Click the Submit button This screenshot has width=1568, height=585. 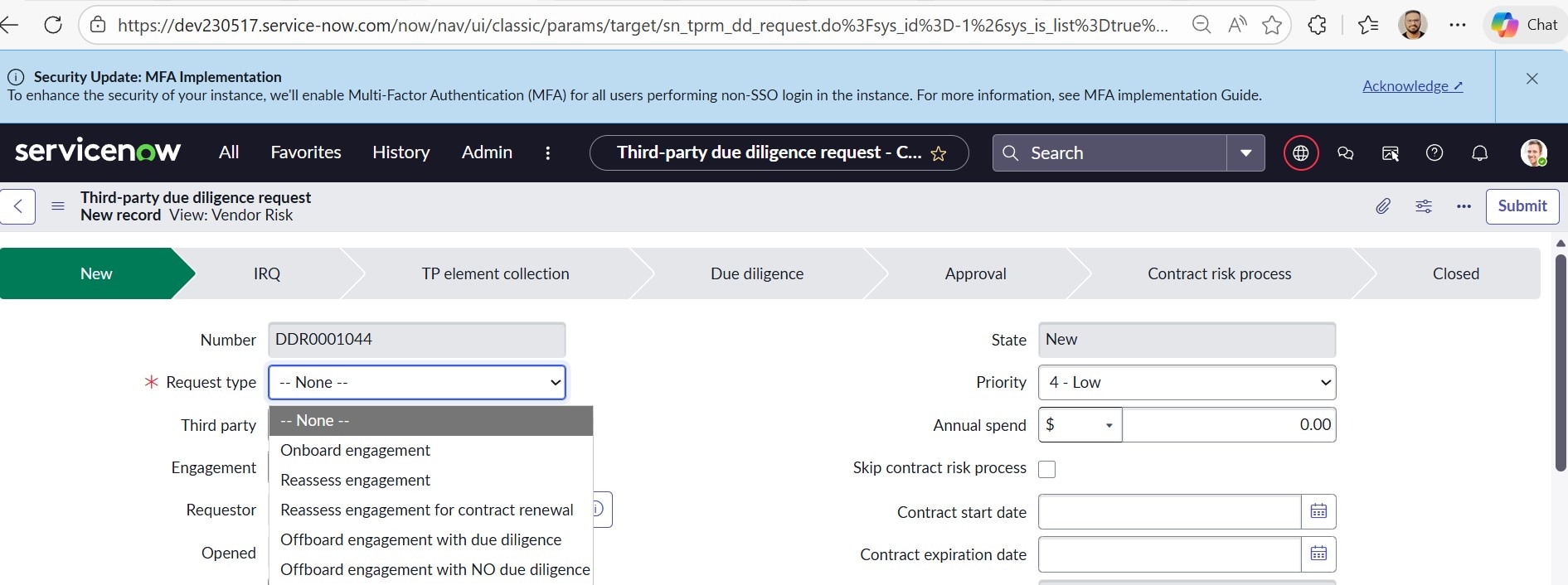click(x=1522, y=206)
